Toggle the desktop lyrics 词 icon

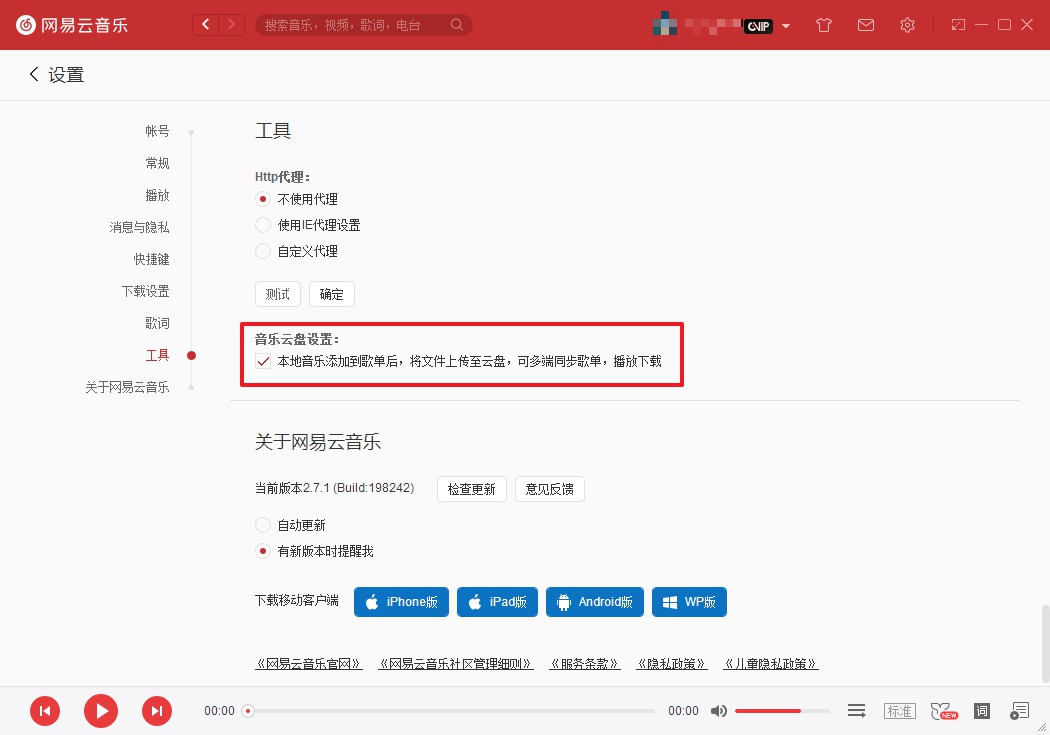[x=982, y=711]
